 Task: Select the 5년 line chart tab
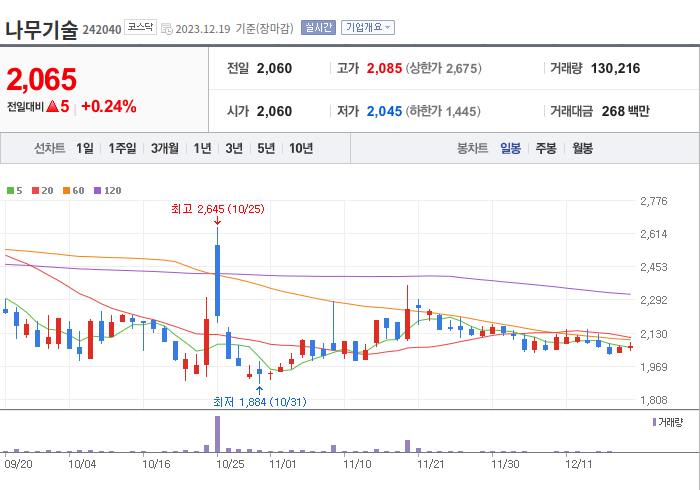coord(266,148)
